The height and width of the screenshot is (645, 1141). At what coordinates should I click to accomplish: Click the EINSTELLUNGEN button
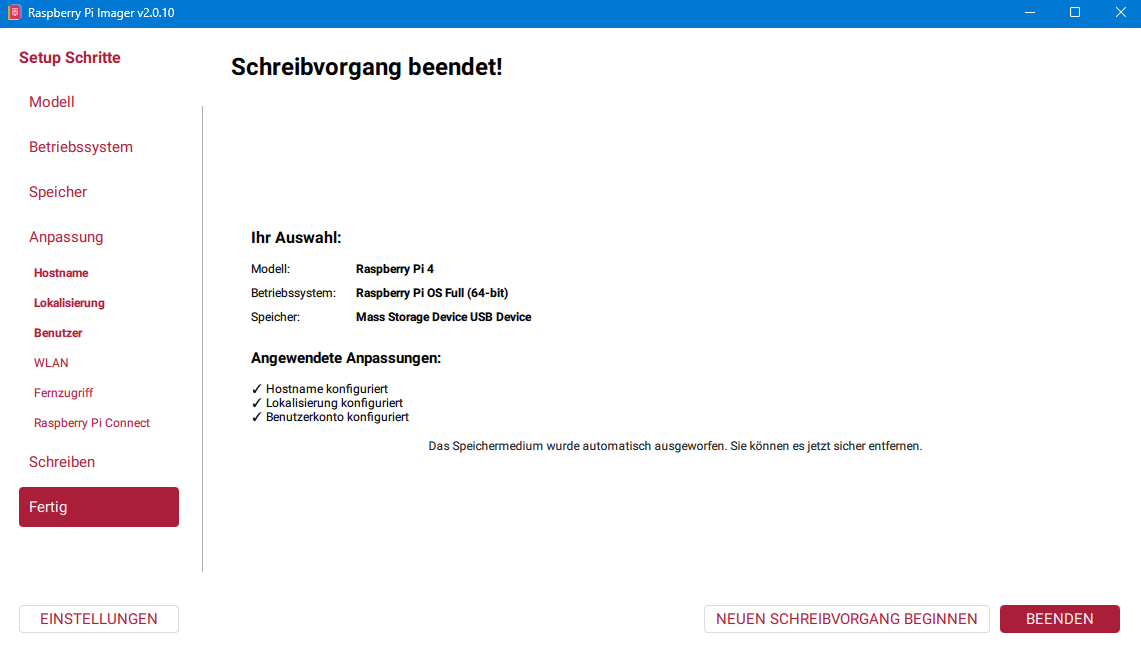click(x=99, y=619)
